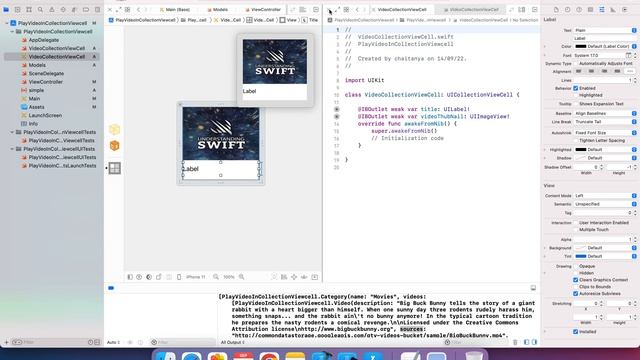This screenshot has height=360, width=640.
Task: Open the Line Break Truncate Tail dropdown
Action: (605, 122)
